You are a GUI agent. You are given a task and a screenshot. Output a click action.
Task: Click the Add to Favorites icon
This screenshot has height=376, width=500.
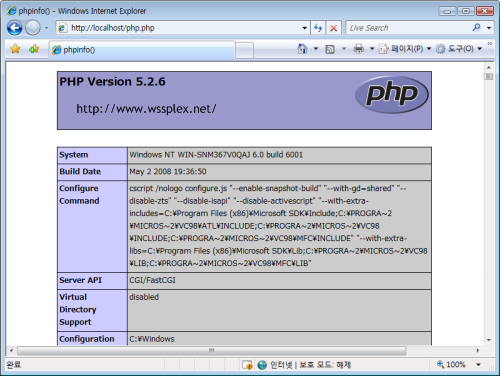pos(34,49)
